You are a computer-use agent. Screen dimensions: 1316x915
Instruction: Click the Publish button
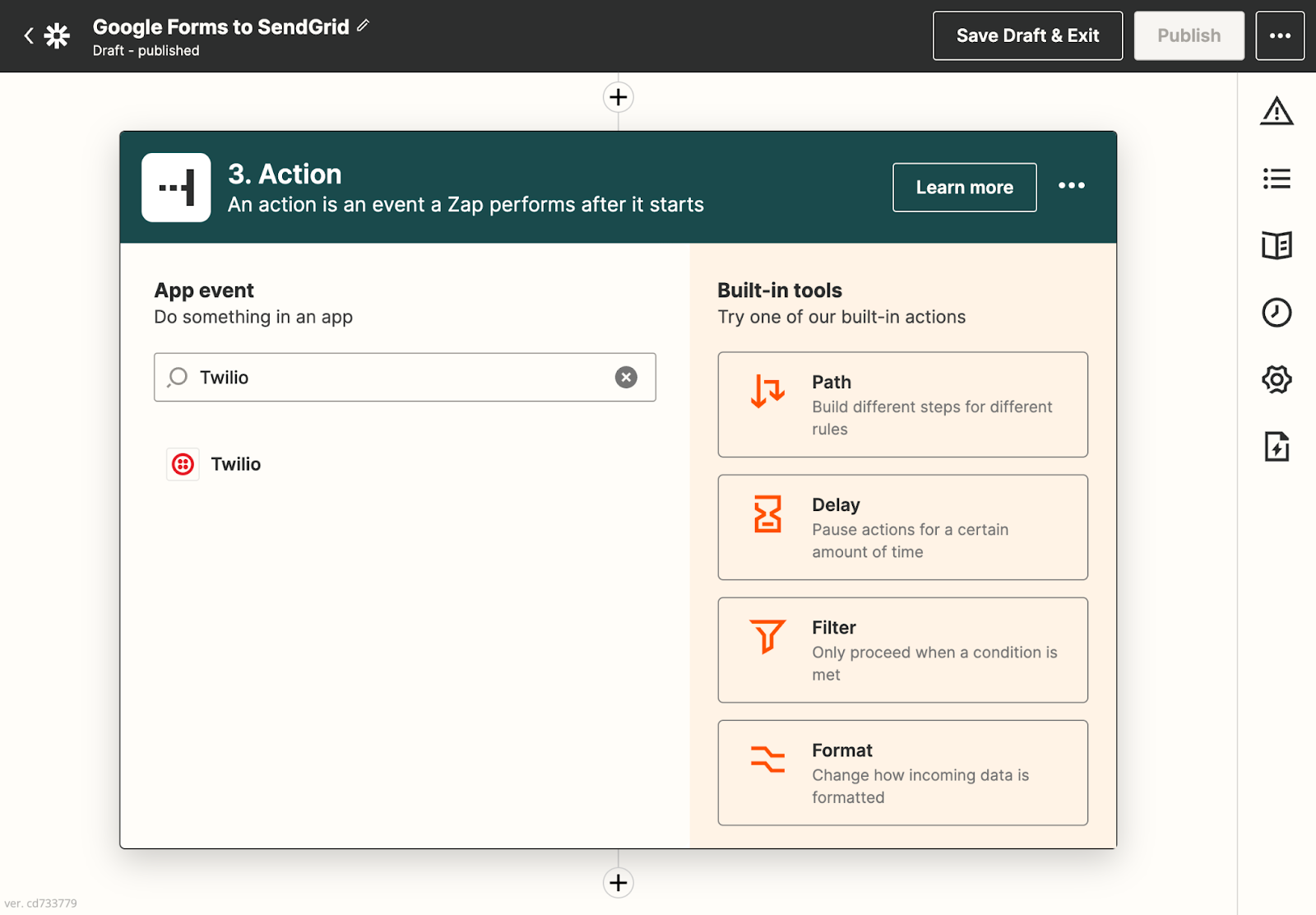(1189, 35)
